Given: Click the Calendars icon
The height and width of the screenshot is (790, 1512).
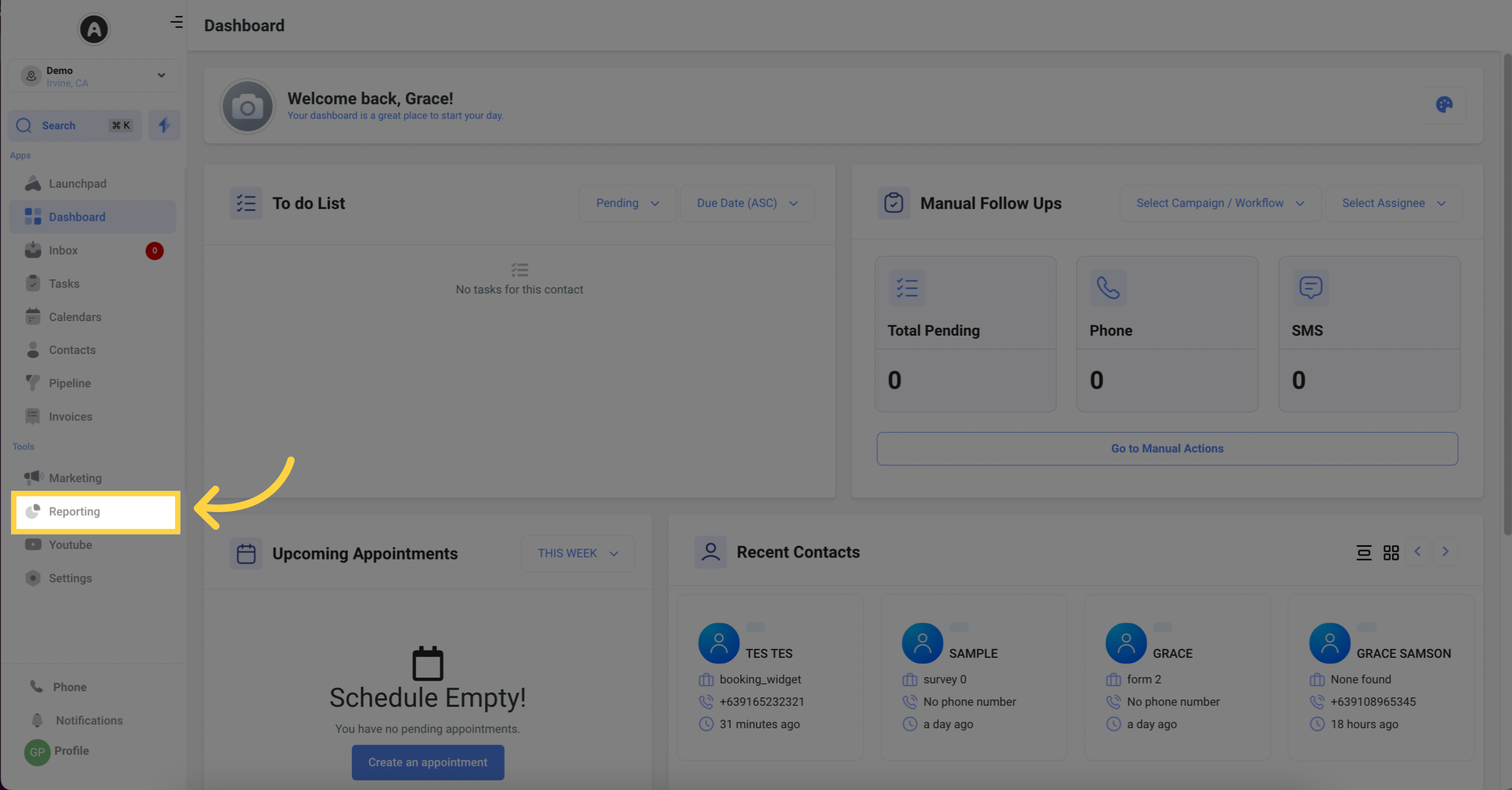Looking at the screenshot, I should click(33, 316).
